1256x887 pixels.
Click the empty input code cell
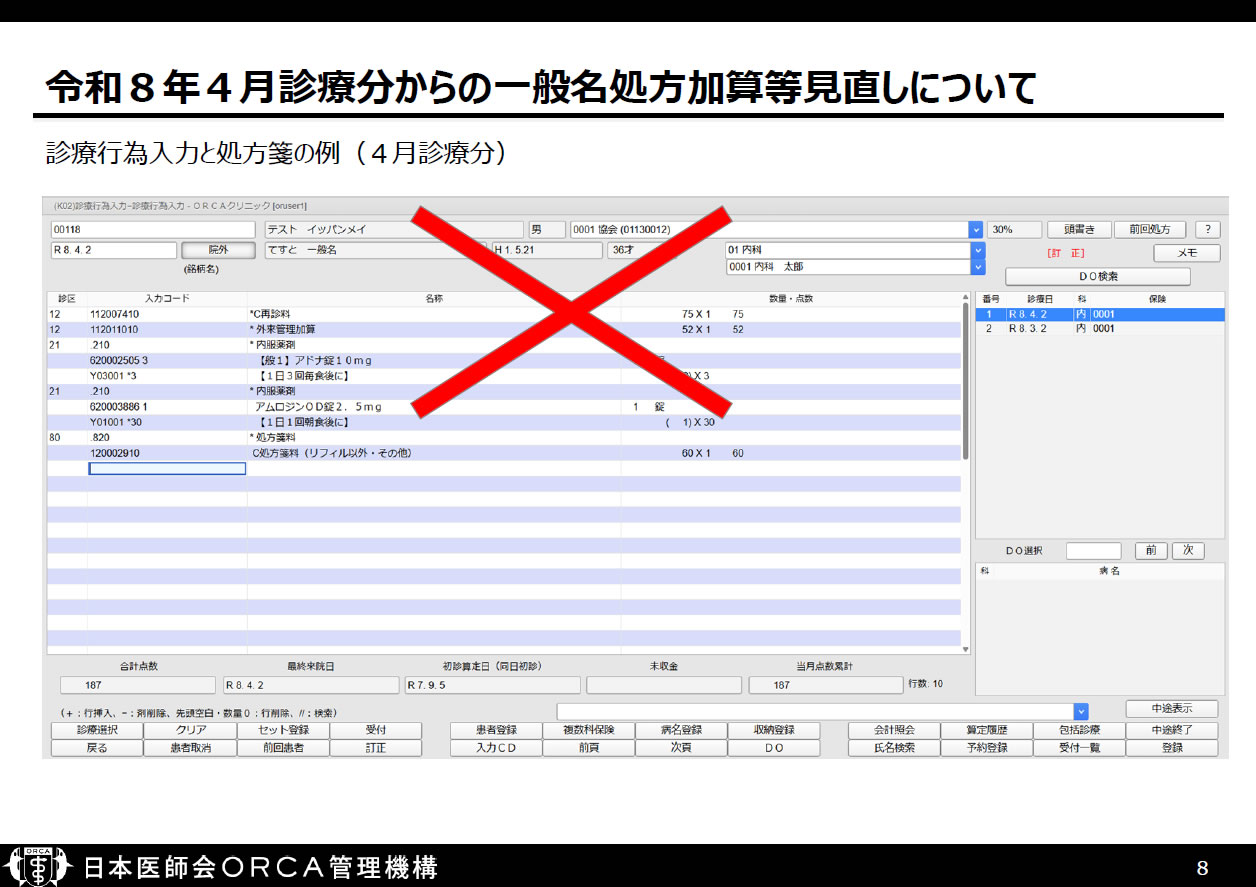(x=167, y=468)
